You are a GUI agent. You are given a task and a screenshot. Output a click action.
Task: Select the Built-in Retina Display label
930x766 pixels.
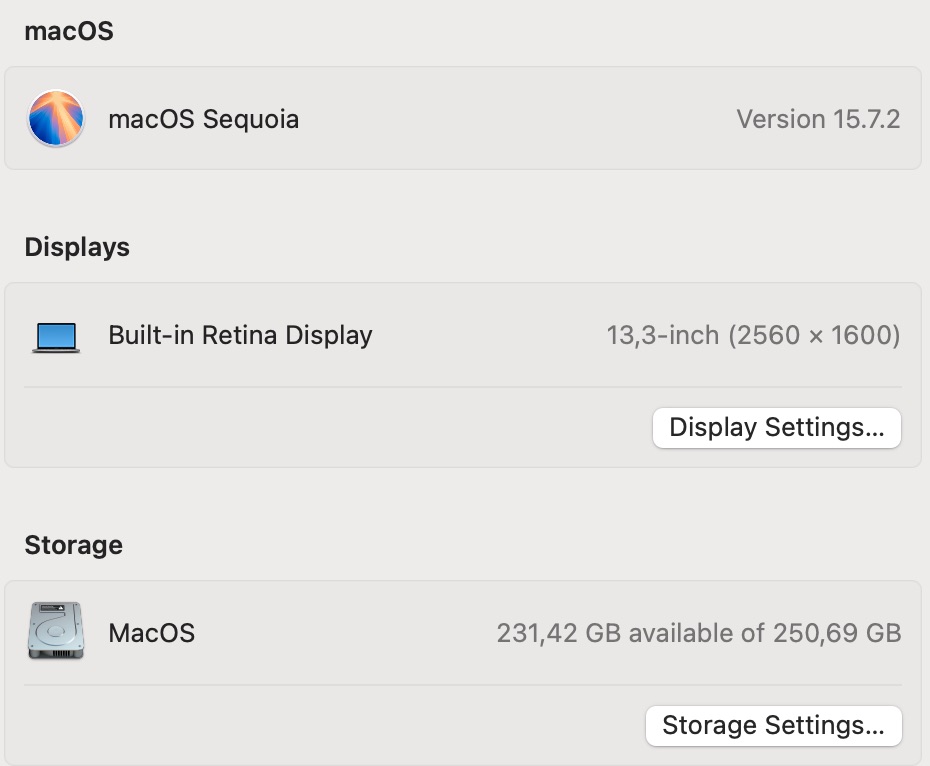[240, 335]
